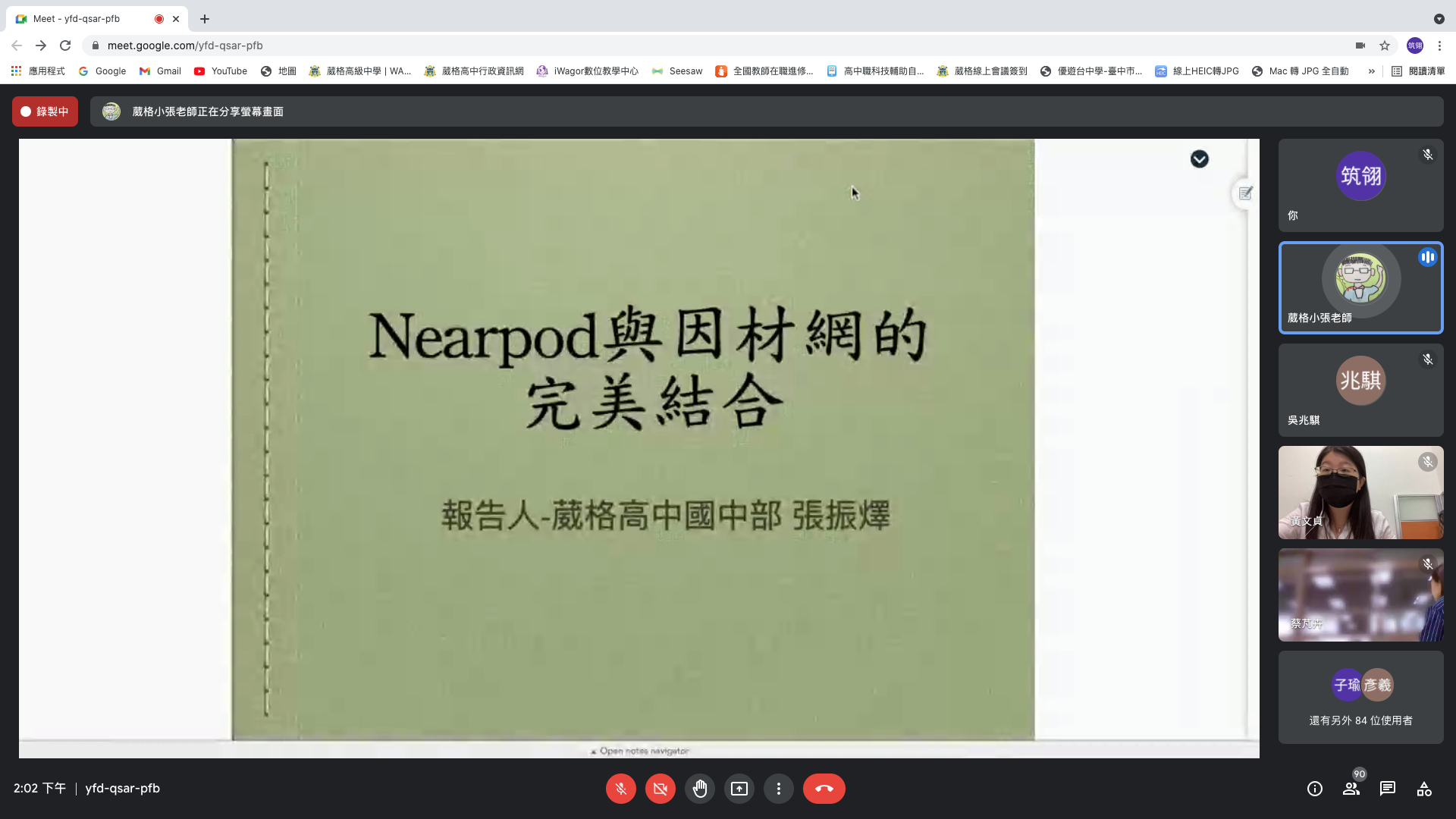Expand the bookmarks overflow chevron
Viewport: 1456px width, 819px height.
1371,71
